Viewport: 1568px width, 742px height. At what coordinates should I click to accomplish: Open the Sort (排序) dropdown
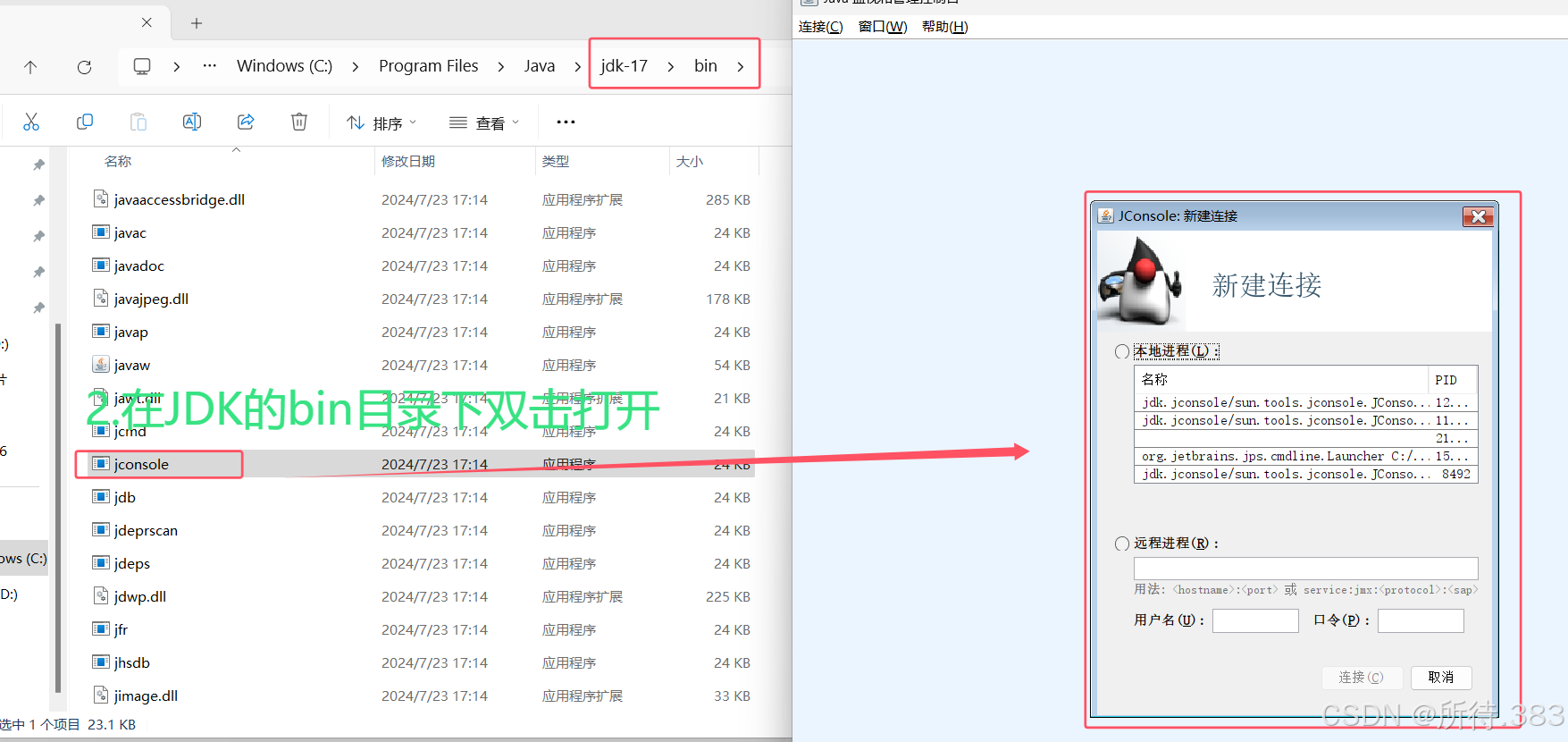(x=382, y=122)
